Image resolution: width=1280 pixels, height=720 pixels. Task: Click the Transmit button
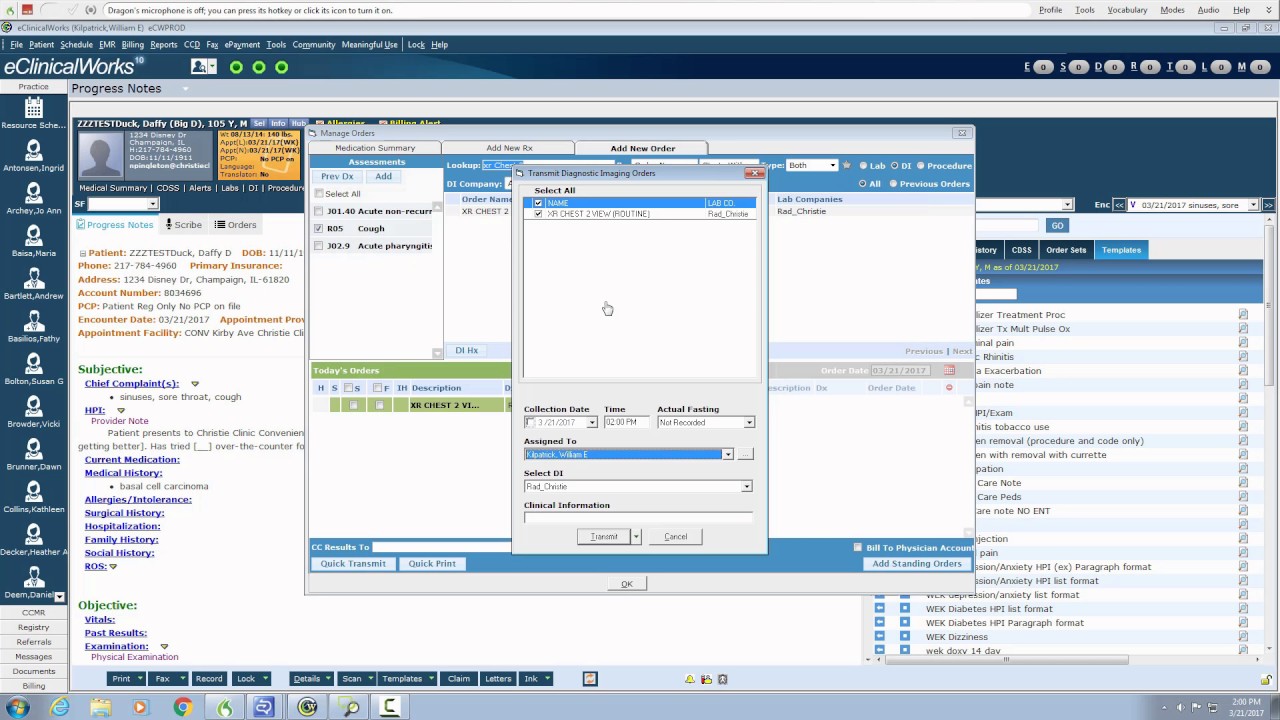tap(604, 537)
